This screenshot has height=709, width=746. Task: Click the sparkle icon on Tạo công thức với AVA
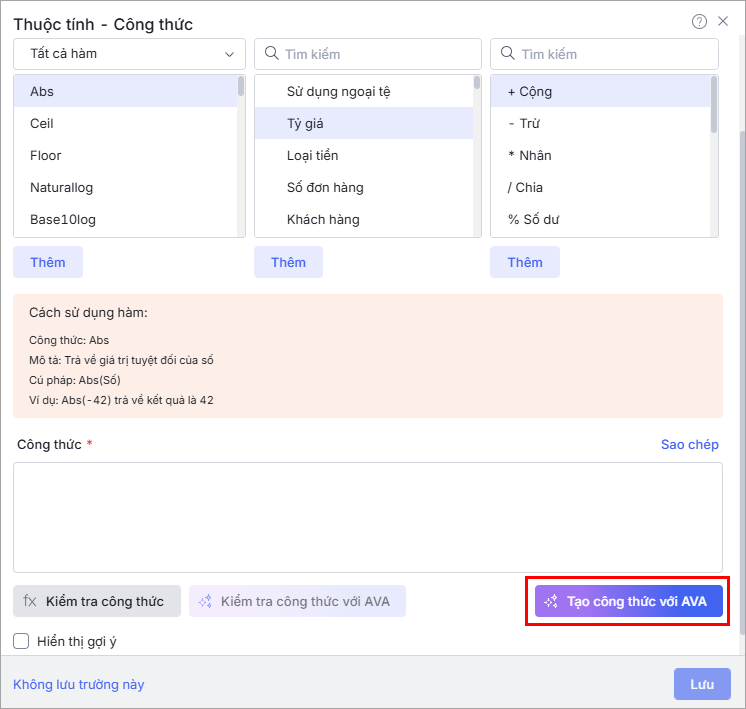pyautogui.click(x=551, y=601)
